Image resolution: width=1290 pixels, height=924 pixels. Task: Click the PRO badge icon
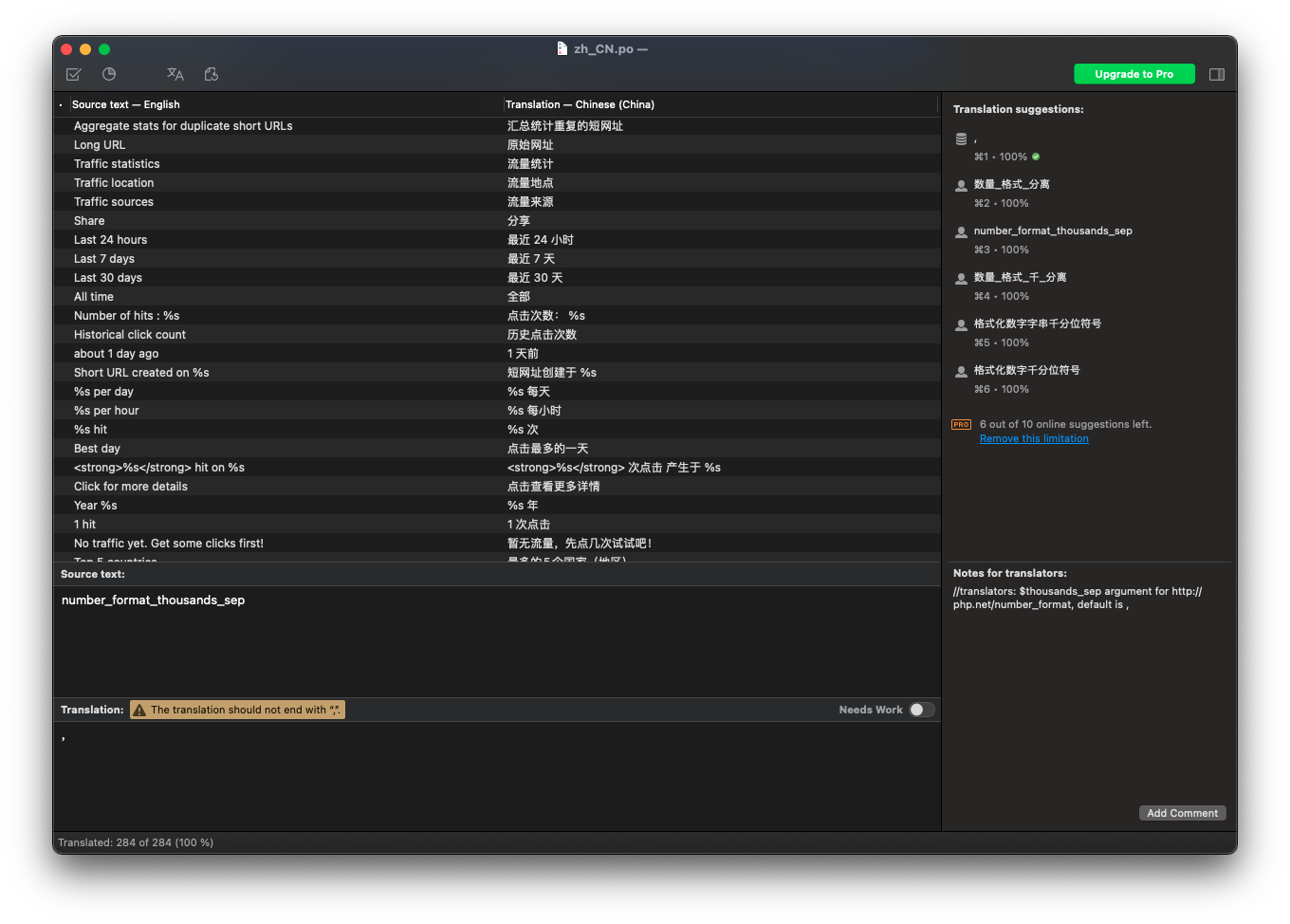pyautogui.click(x=961, y=425)
